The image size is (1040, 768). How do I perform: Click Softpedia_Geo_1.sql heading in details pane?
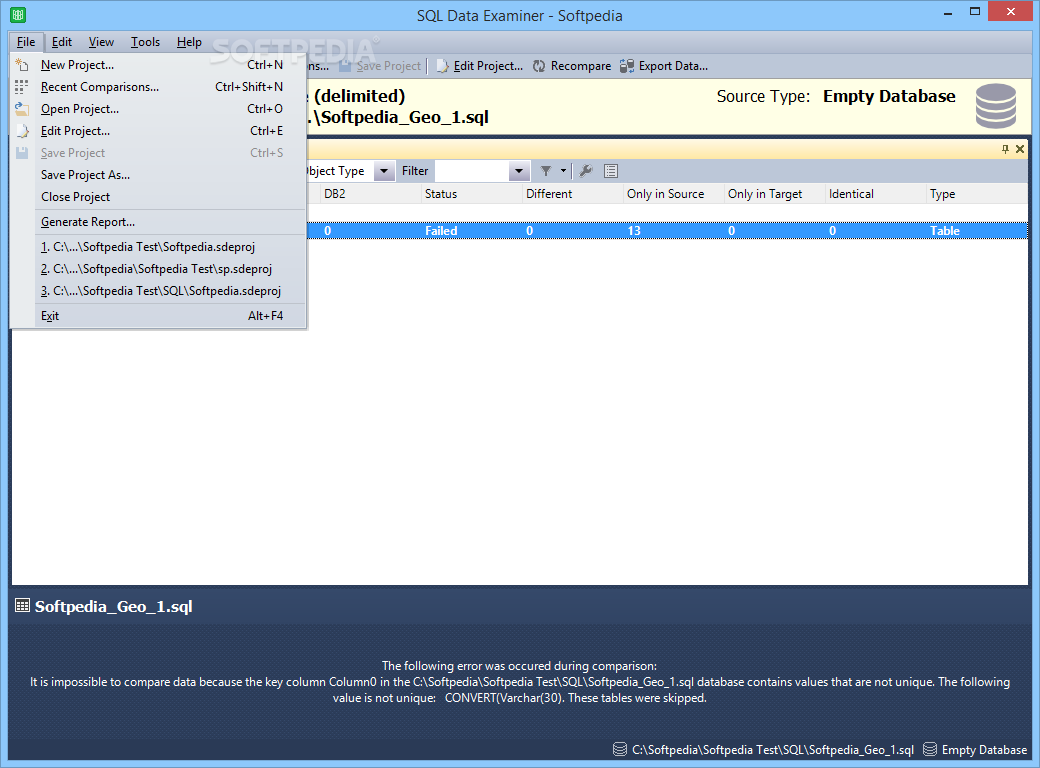click(113, 607)
